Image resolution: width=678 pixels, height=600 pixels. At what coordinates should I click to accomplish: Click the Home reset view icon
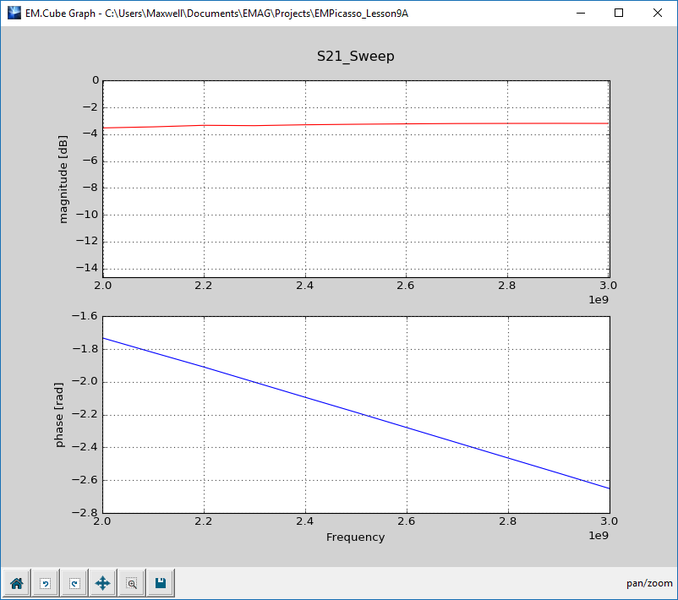coord(16,583)
